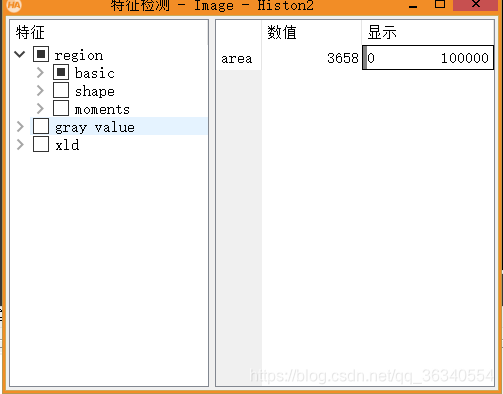This screenshot has height=394, width=503.
Task: Select the gray value tree label
Action: (x=95, y=127)
